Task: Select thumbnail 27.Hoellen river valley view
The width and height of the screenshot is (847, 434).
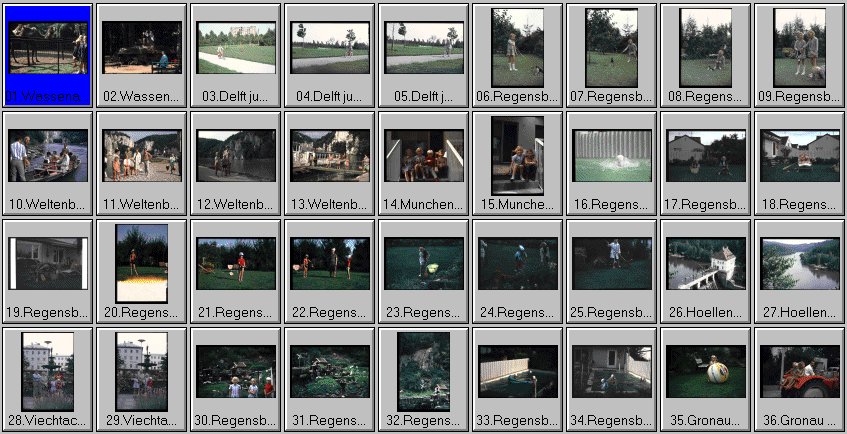Action: 799,264
